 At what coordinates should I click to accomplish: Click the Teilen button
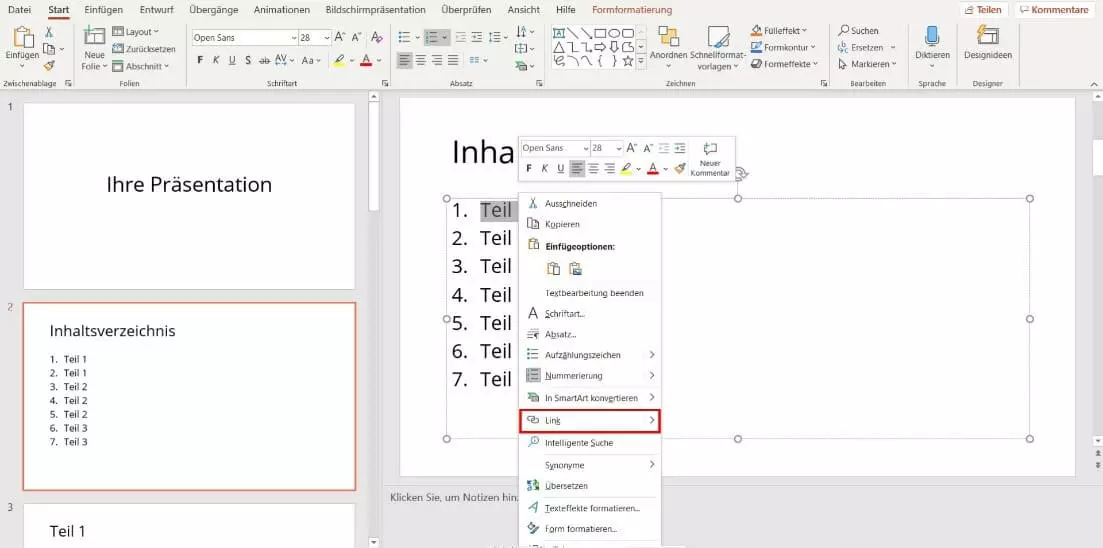point(983,10)
